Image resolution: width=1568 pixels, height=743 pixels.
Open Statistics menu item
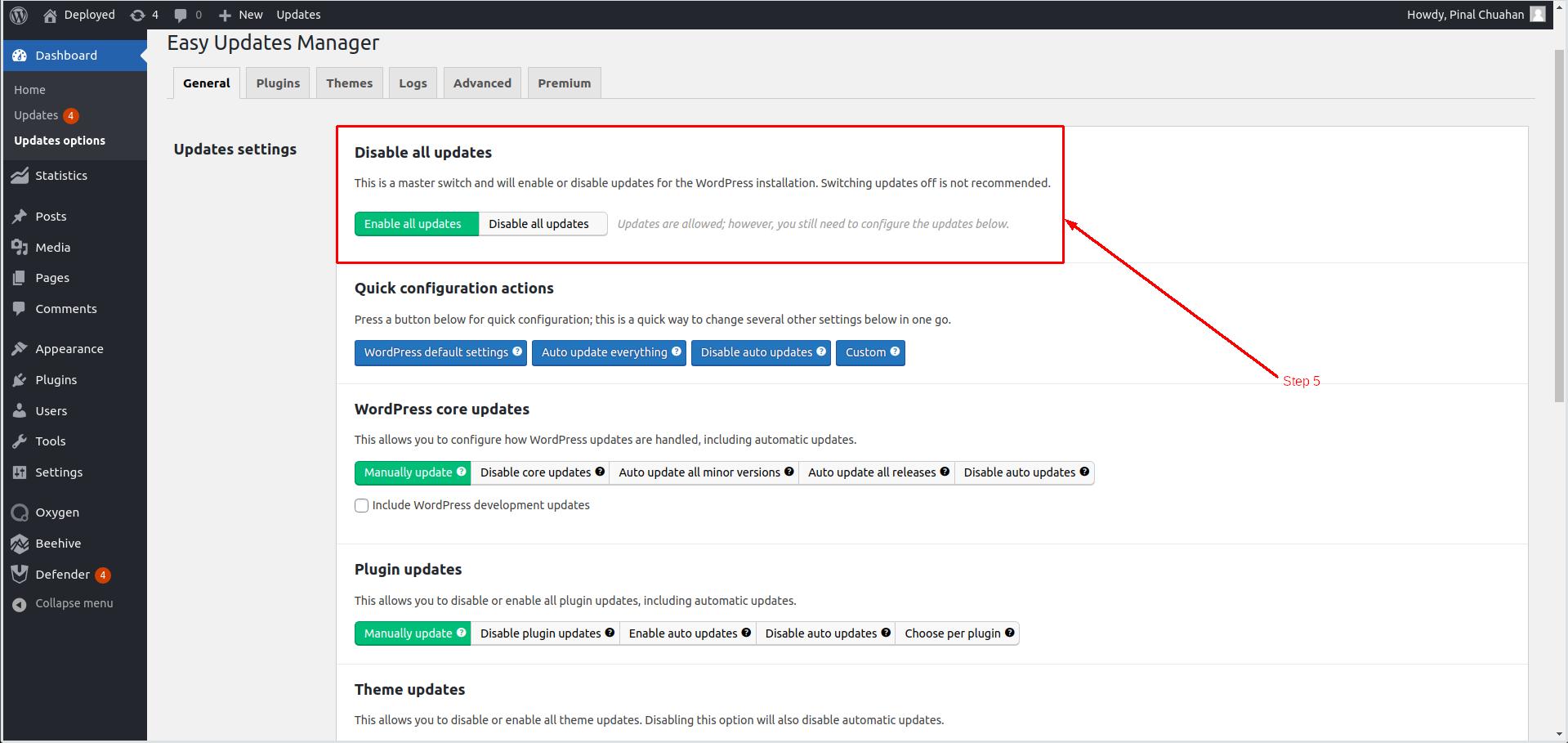tap(74, 176)
